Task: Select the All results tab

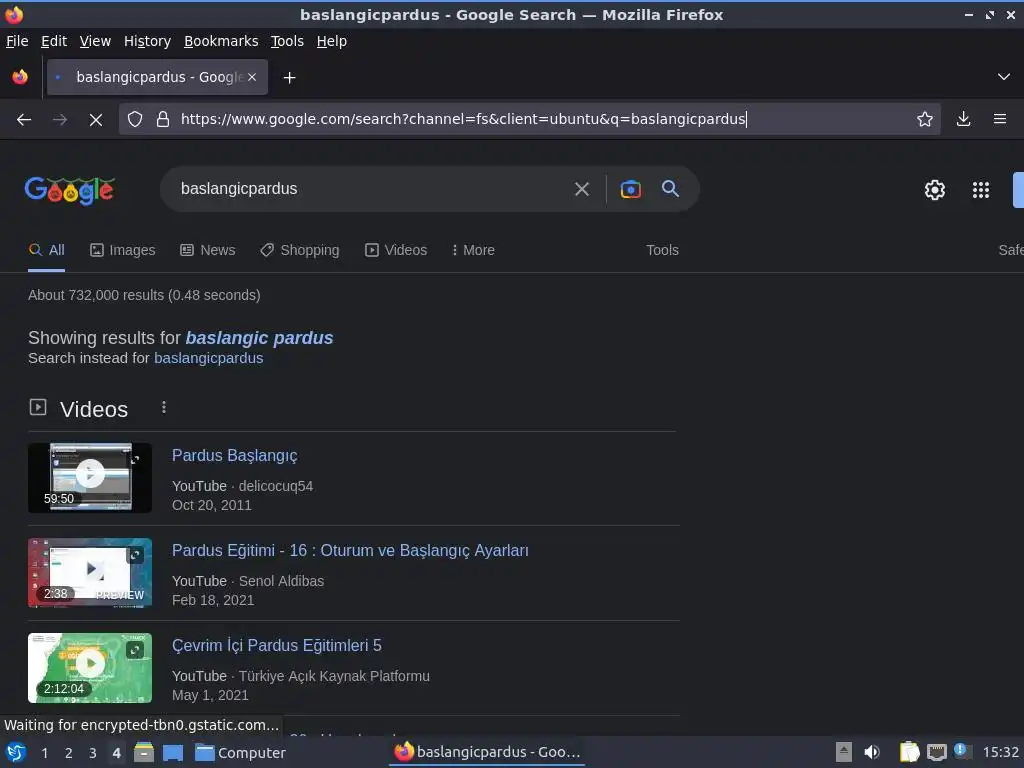Action: coord(46,250)
